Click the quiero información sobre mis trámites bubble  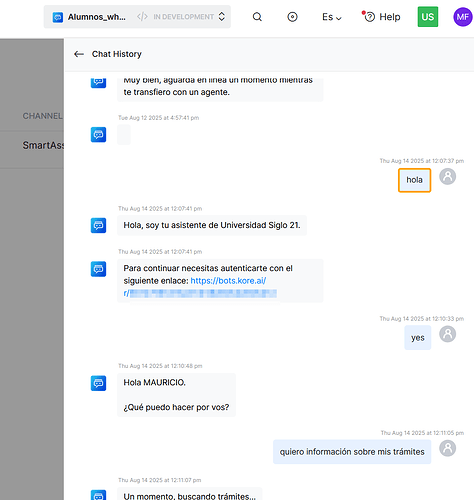[352, 452]
